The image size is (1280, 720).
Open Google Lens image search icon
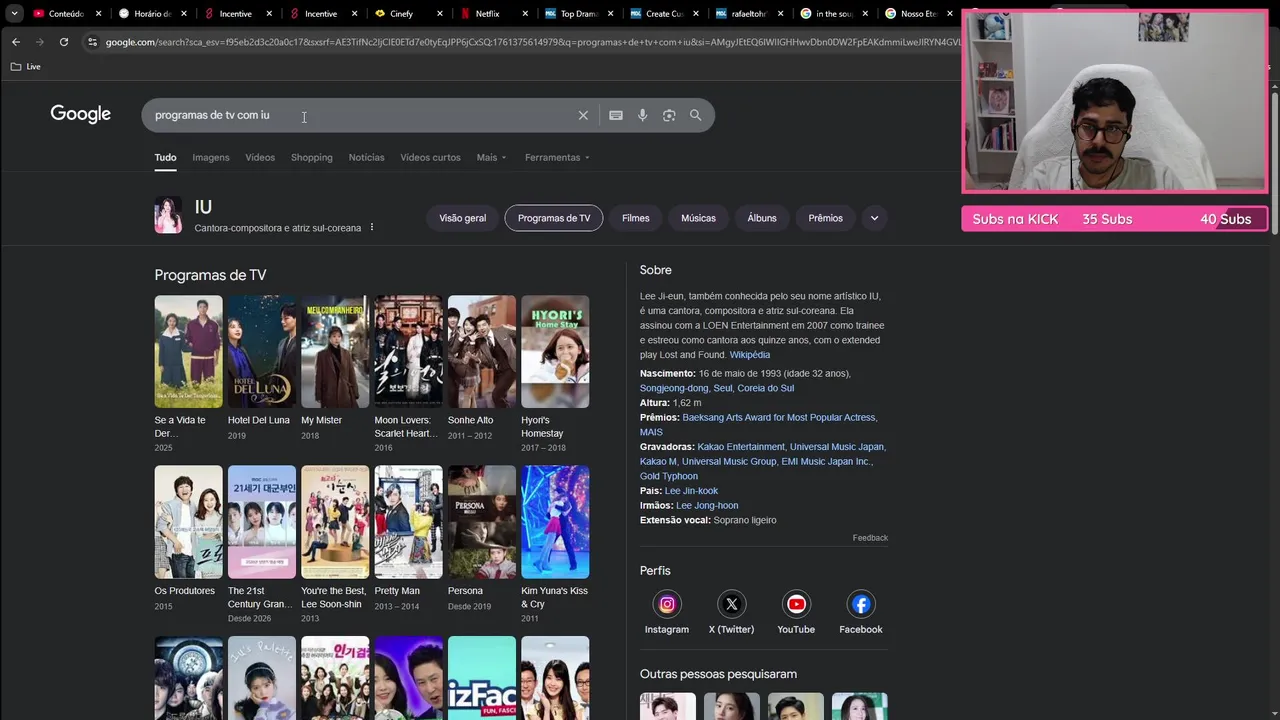[x=669, y=115]
